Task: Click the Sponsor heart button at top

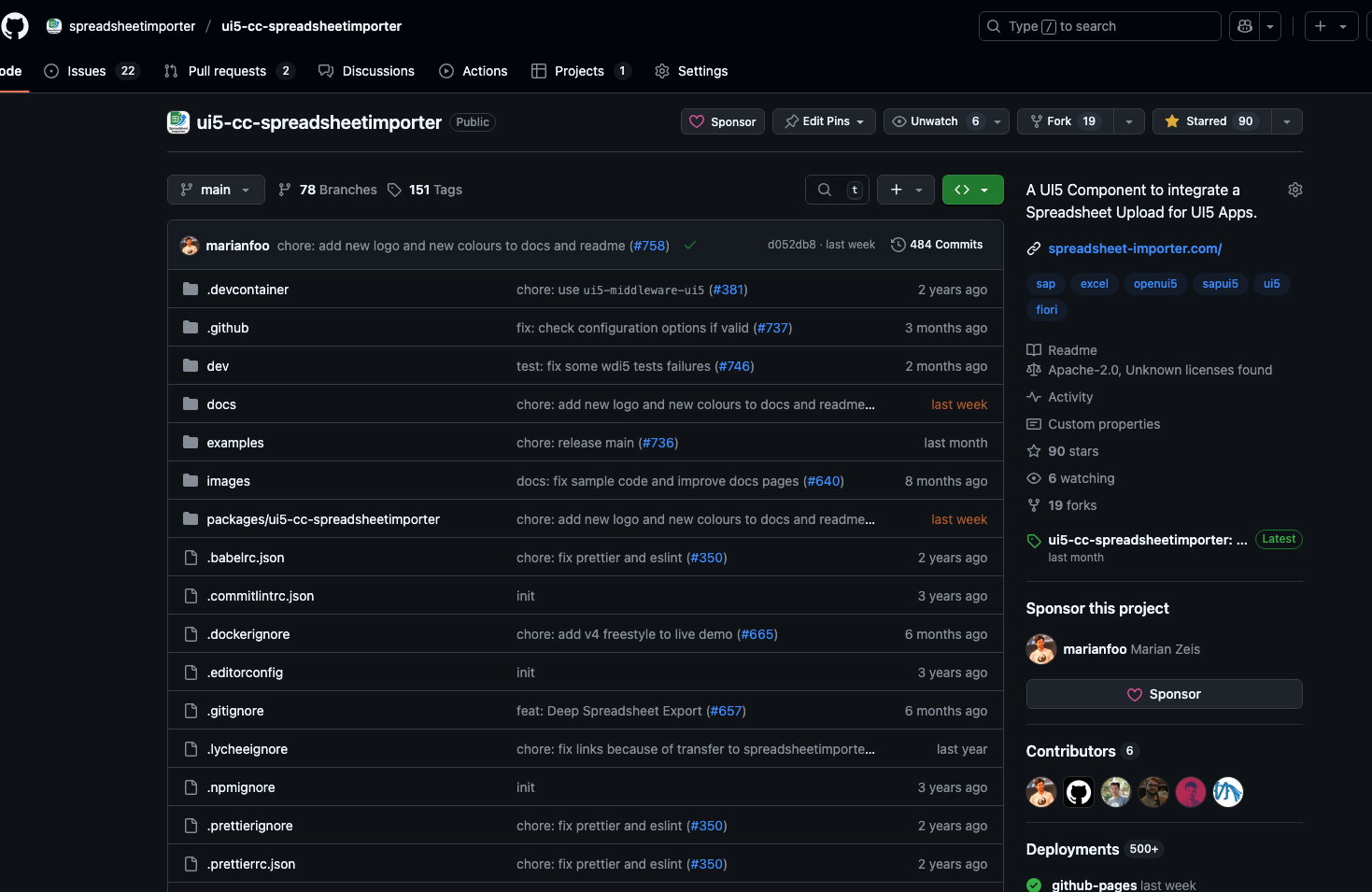Action: tap(723, 121)
